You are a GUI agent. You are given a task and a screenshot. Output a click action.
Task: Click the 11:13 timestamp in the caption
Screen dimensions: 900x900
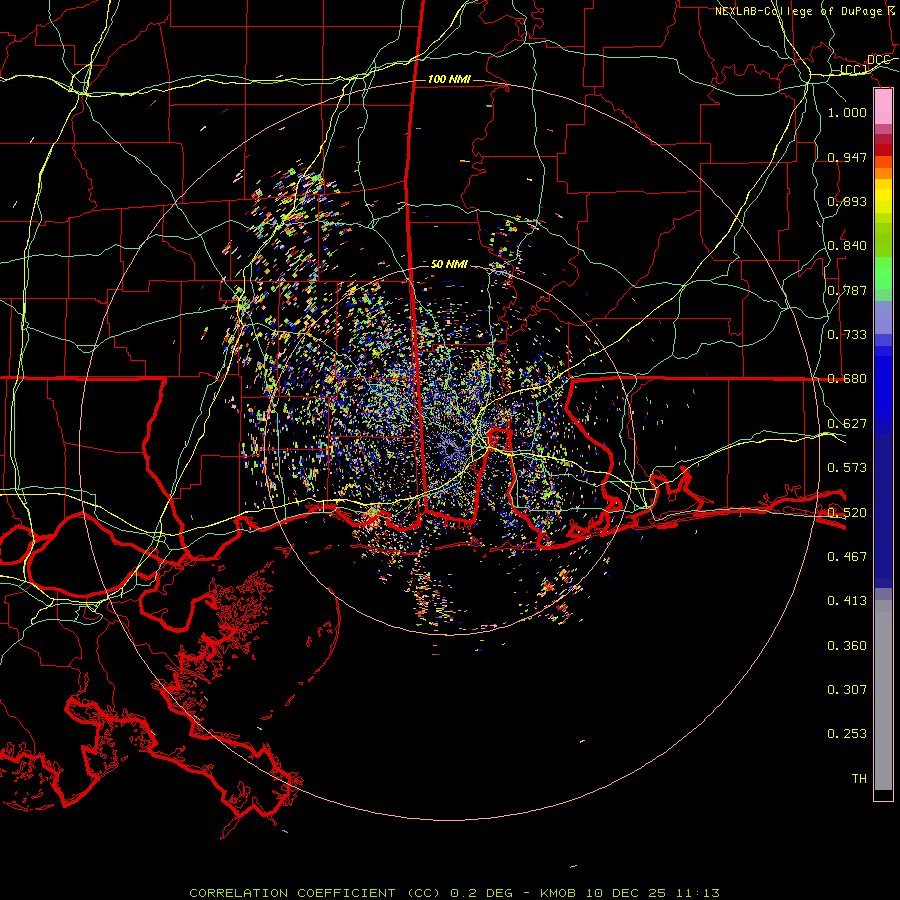[697, 893]
